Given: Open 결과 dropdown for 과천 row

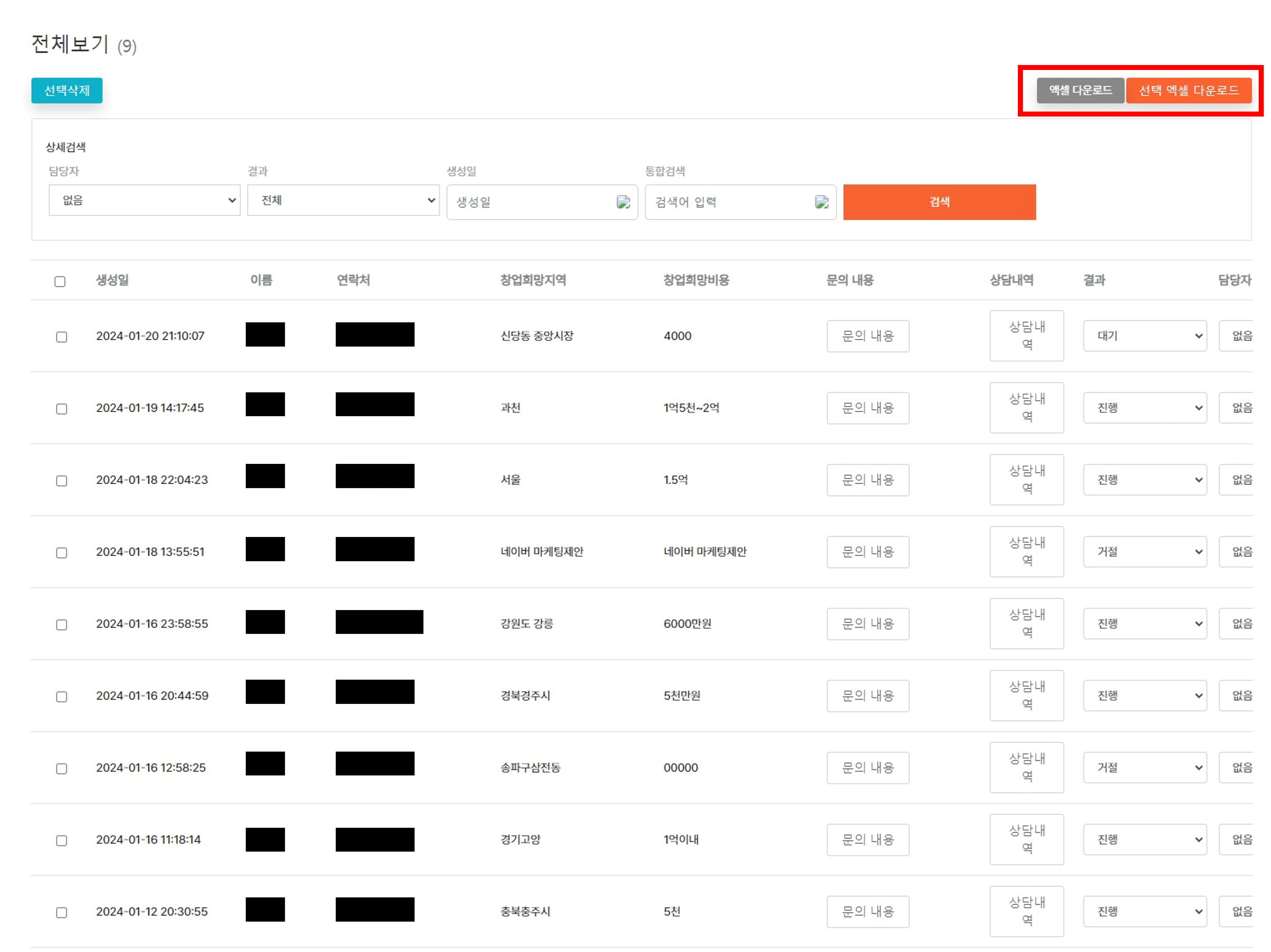Looking at the screenshot, I should tap(1144, 407).
